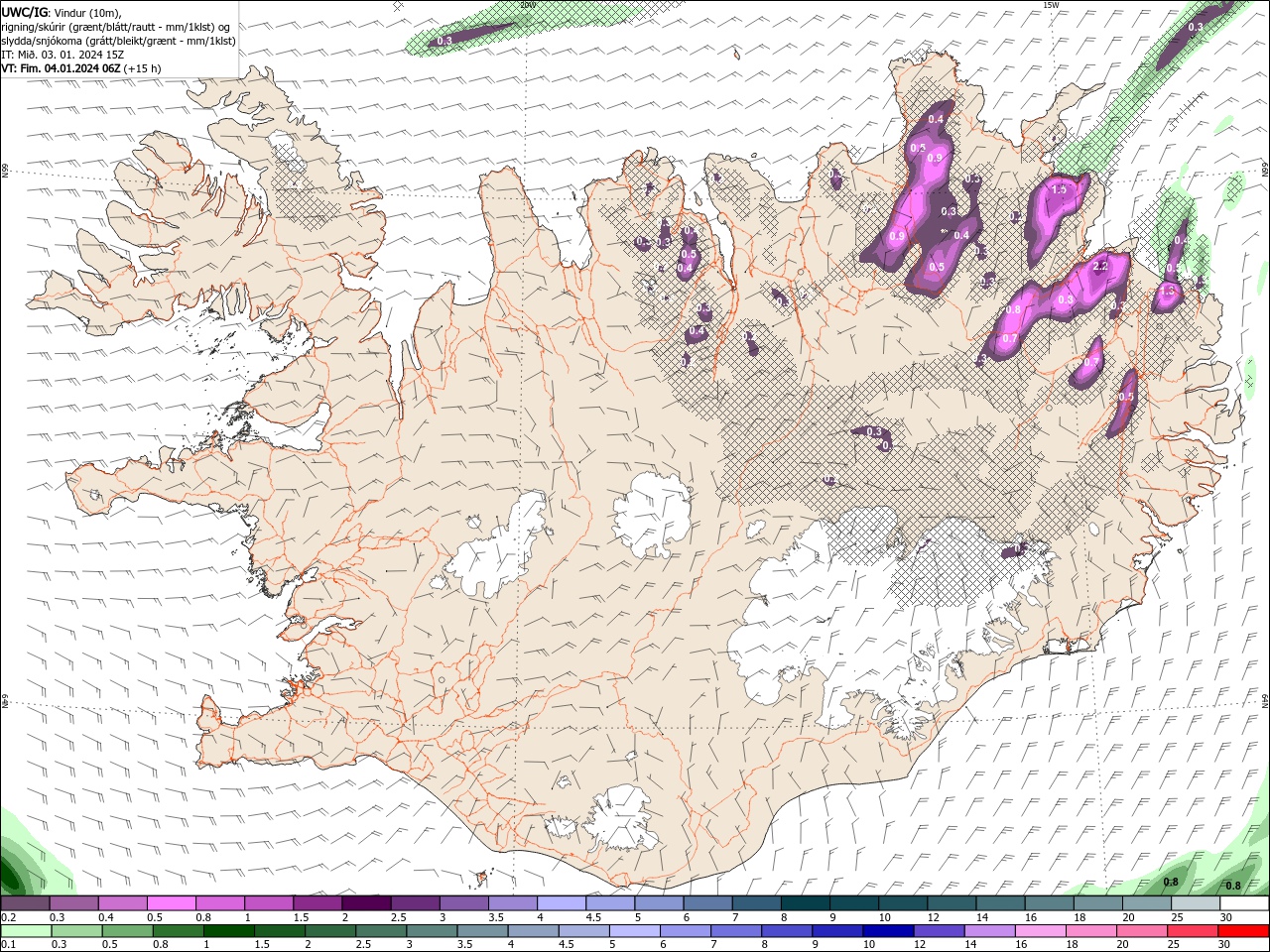
Task: Click the pale green 0.1–0.3 swatch in lower legend
Action: coord(27,931)
